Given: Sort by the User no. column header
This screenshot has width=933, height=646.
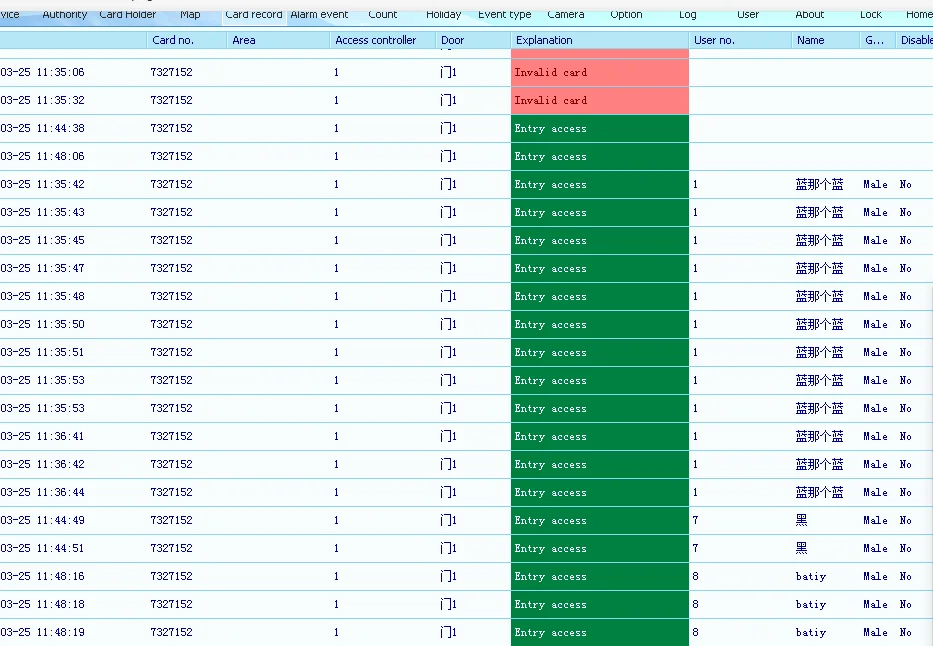Looking at the screenshot, I should coord(714,40).
